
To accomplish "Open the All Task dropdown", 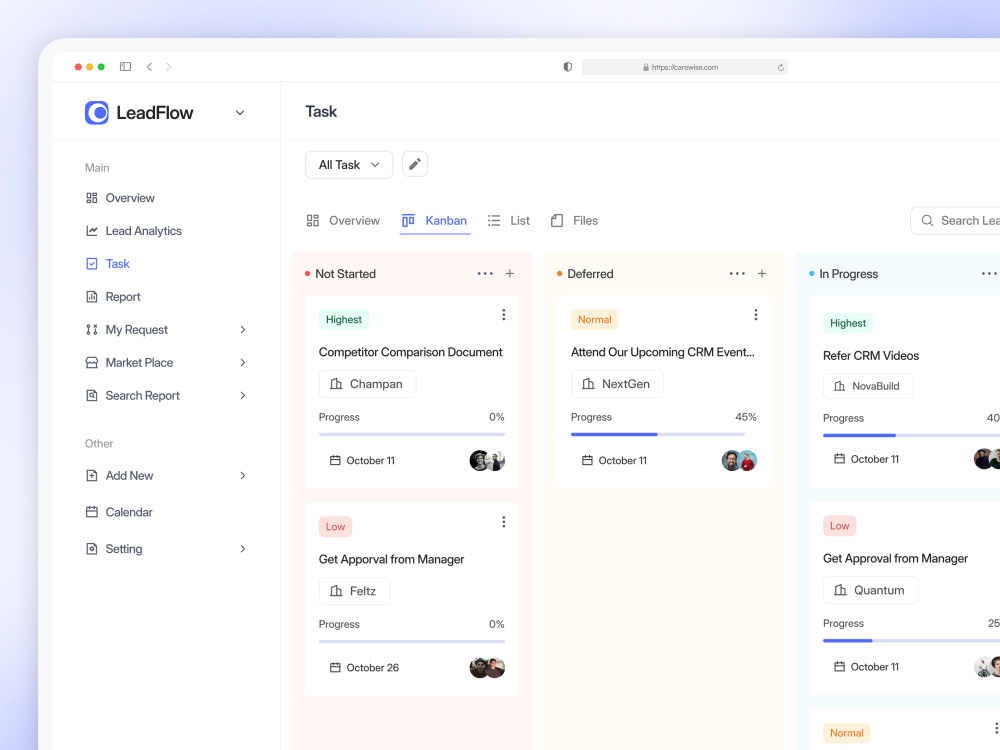I will point(349,165).
